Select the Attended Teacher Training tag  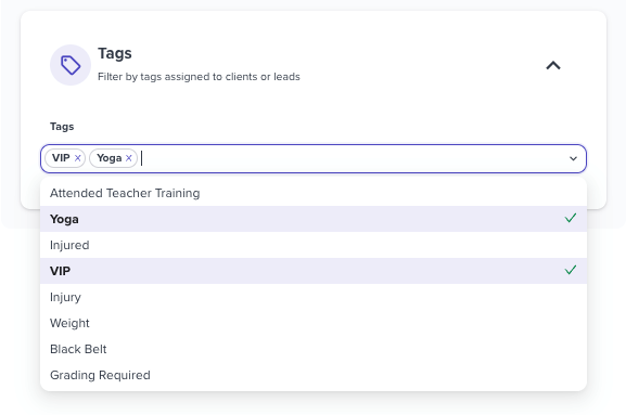click(x=313, y=193)
